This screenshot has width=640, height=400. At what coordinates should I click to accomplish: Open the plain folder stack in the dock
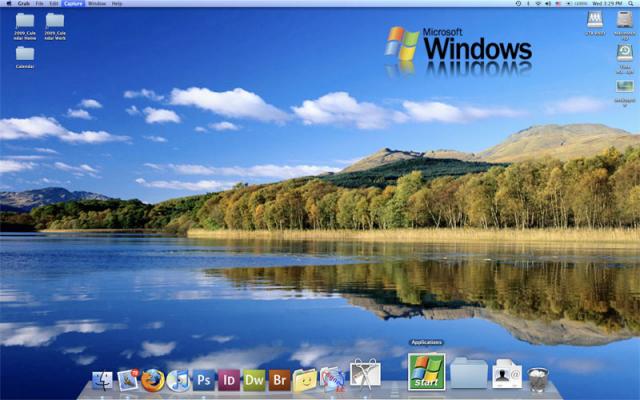click(469, 373)
